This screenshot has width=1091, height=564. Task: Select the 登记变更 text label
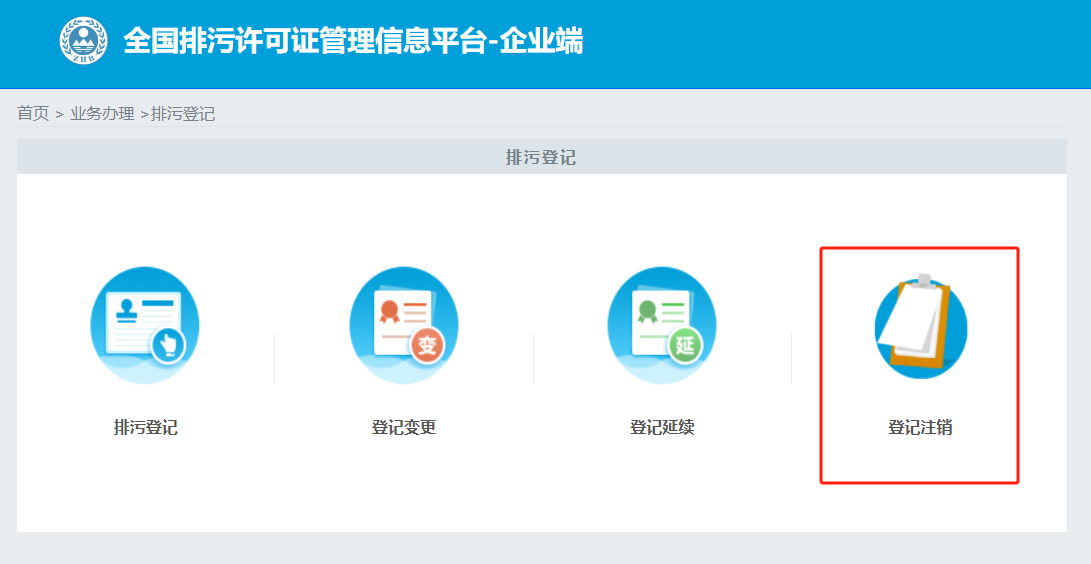[403, 428]
